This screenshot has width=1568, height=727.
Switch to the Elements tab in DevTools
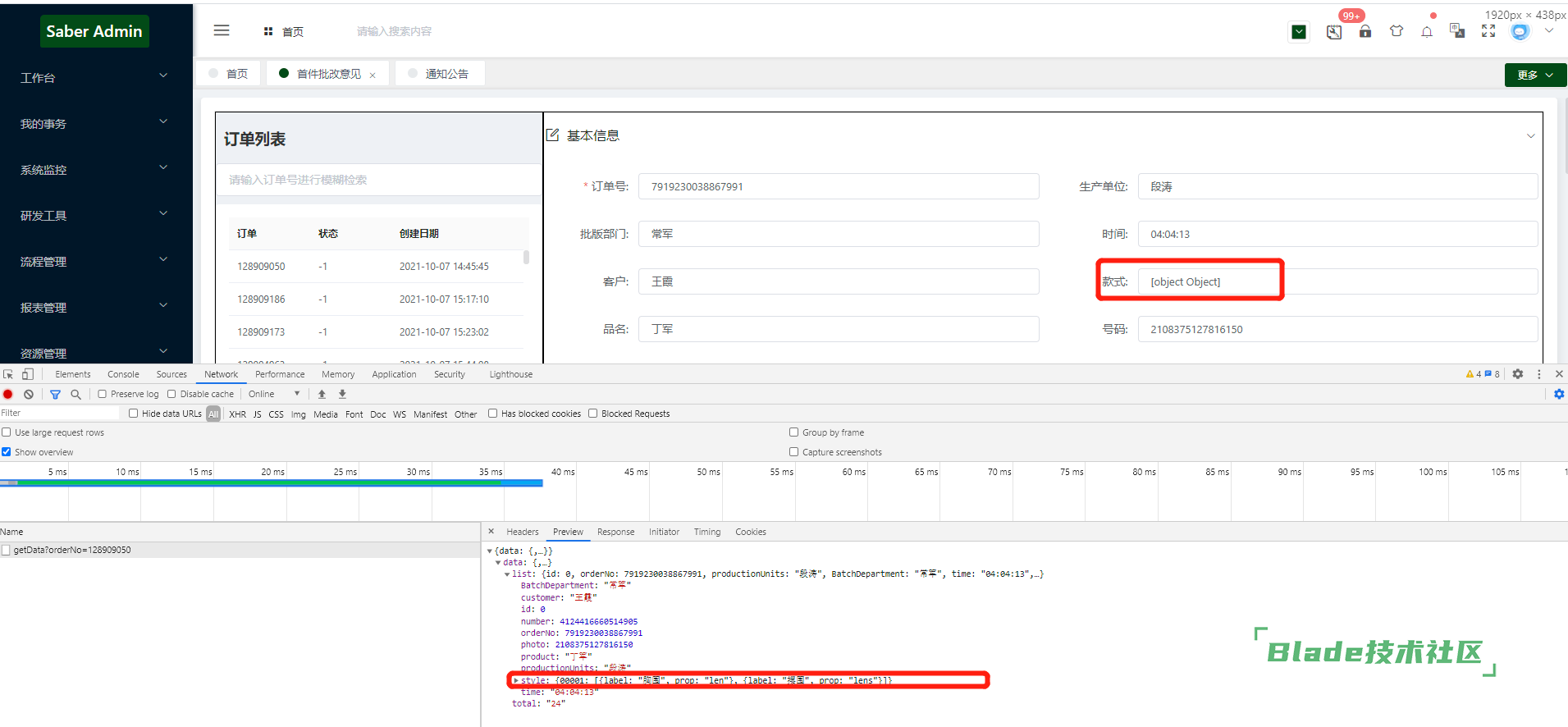[x=73, y=374]
